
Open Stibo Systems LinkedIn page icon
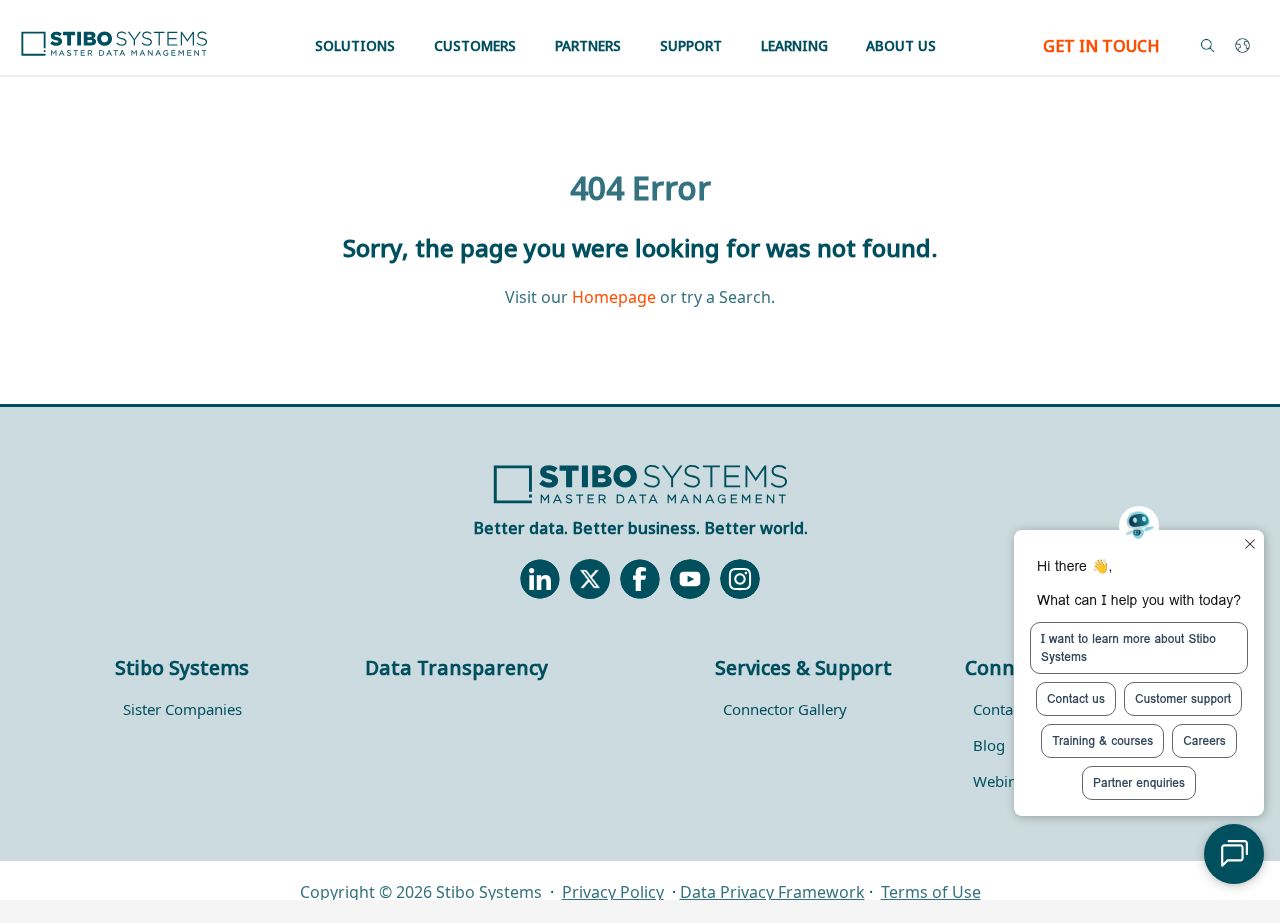click(540, 579)
